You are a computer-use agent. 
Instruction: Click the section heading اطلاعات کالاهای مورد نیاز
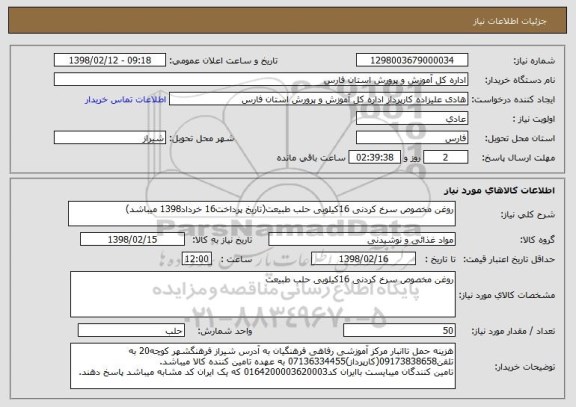pyautogui.click(x=499, y=190)
